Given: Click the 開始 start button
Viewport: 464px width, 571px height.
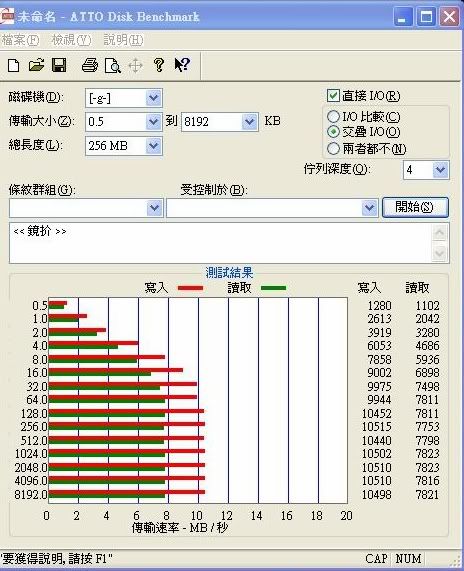Looking at the screenshot, I should click(x=415, y=208).
